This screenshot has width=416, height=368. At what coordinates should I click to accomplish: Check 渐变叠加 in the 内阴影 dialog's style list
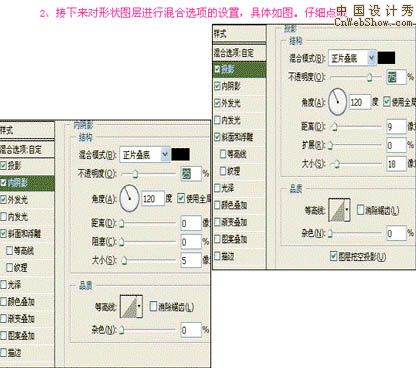(x=4, y=319)
